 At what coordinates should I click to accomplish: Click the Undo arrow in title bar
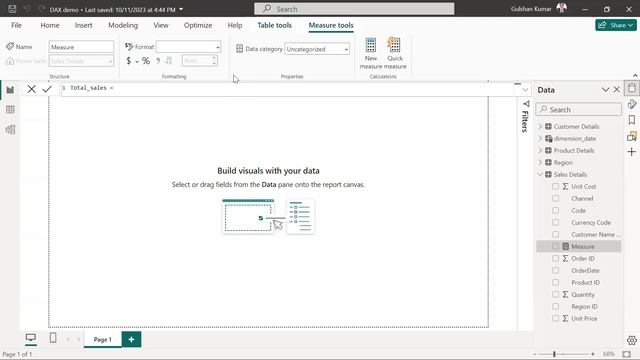[27, 9]
